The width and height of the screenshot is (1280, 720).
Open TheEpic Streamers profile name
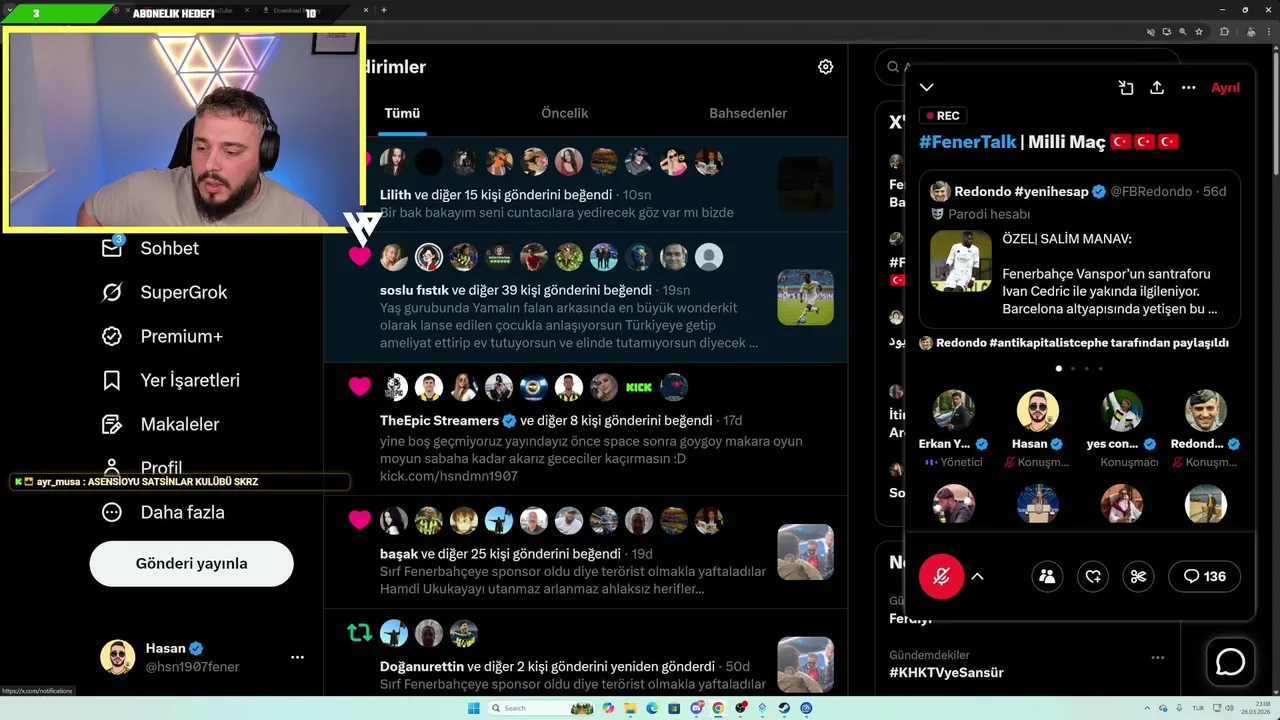pos(439,420)
